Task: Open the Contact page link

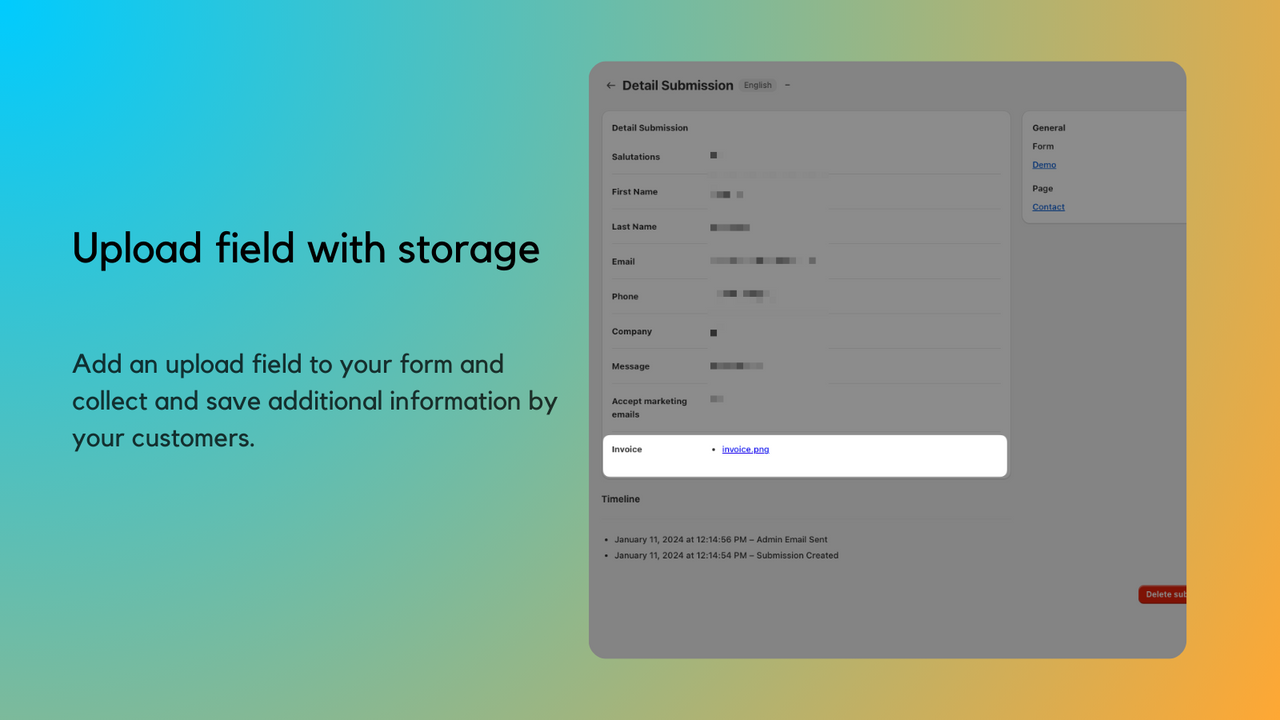Action: pyautogui.click(x=1048, y=207)
